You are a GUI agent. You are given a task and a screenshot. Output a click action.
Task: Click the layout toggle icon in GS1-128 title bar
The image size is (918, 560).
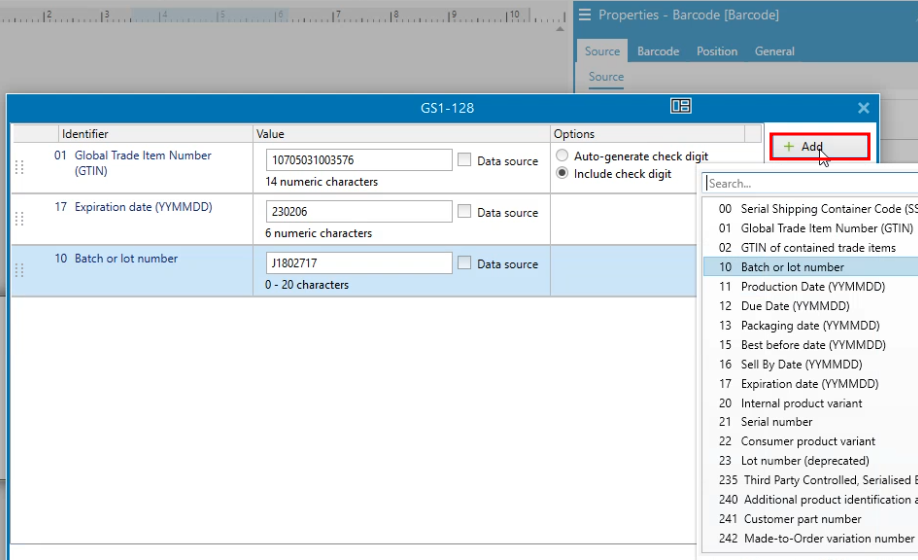681,107
